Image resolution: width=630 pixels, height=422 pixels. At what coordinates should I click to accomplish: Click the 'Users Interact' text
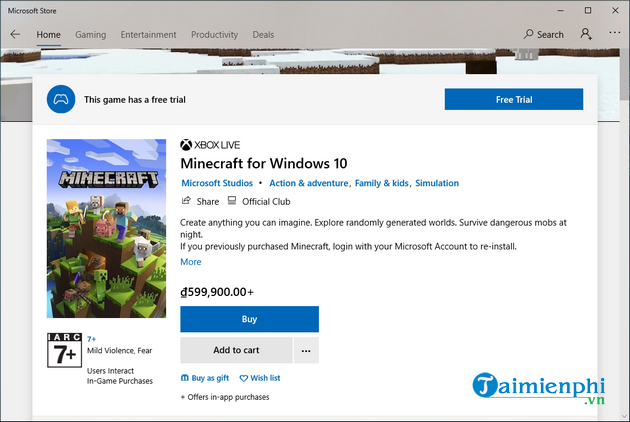[x=110, y=371]
